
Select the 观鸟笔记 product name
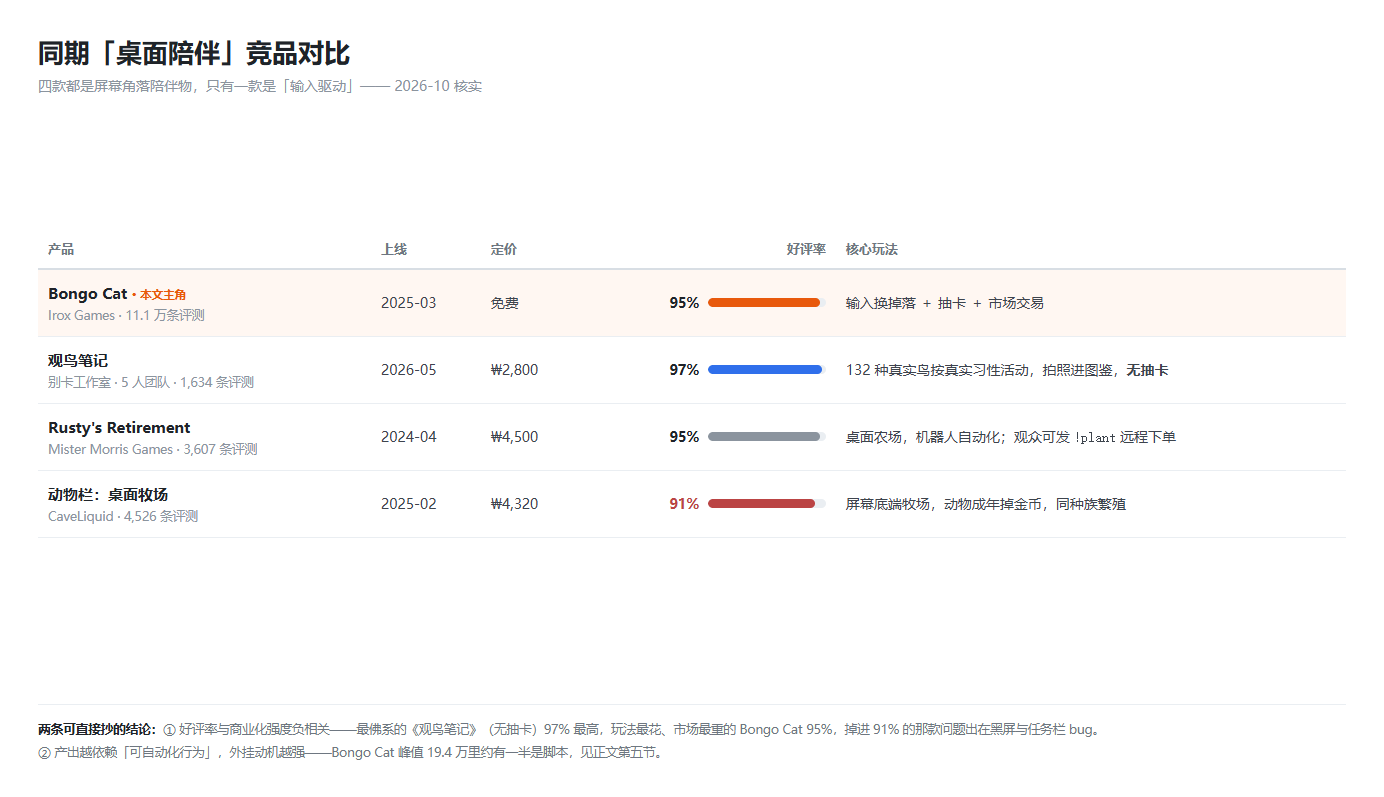coord(78,361)
